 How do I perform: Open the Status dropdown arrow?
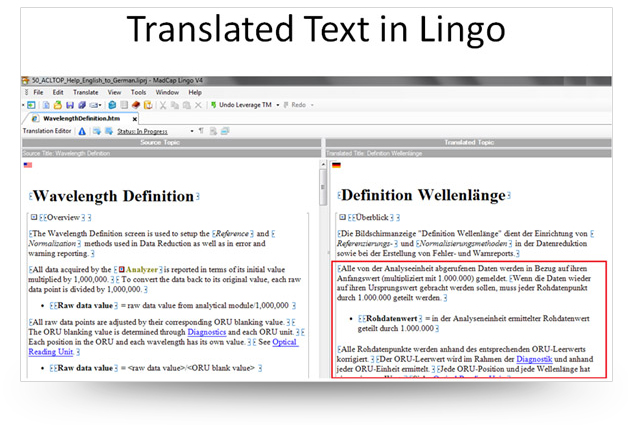192,131
